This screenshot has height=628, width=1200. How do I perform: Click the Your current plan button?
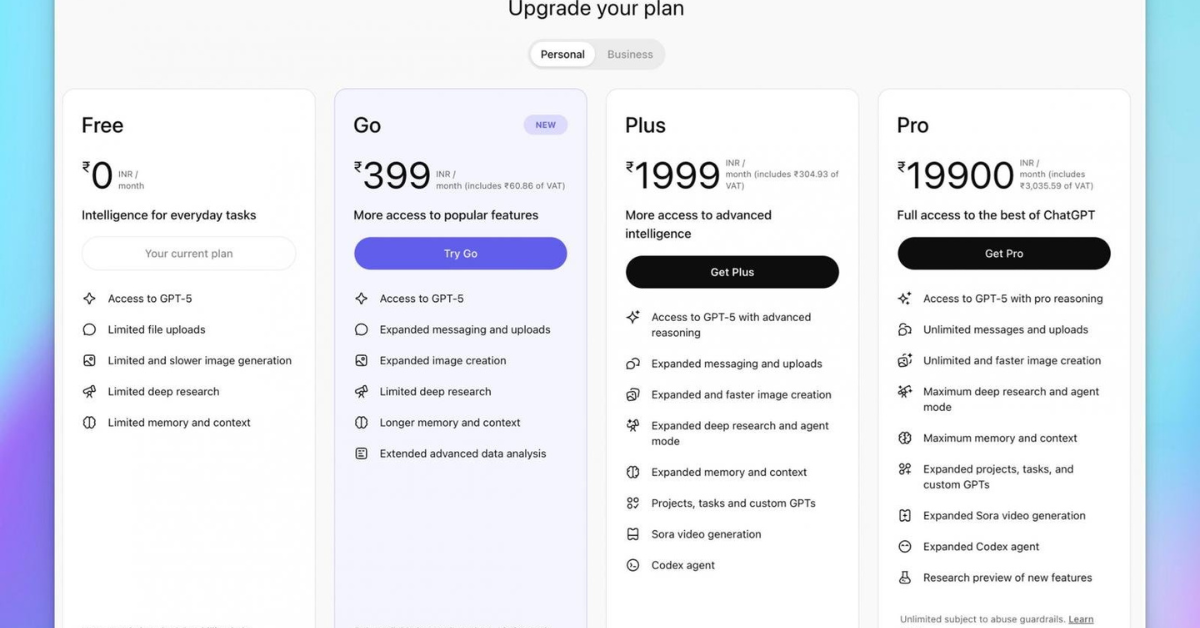tap(189, 254)
